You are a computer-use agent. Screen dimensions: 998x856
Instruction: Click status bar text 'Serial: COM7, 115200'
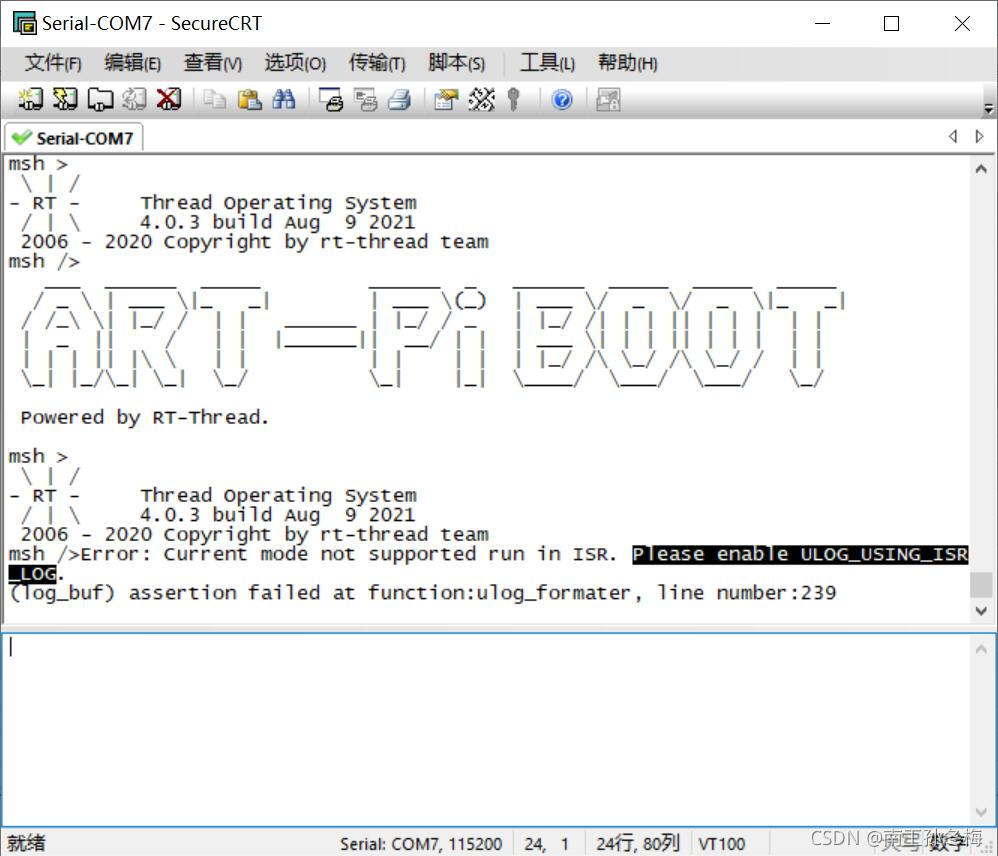pyautogui.click(x=421, y=844)
